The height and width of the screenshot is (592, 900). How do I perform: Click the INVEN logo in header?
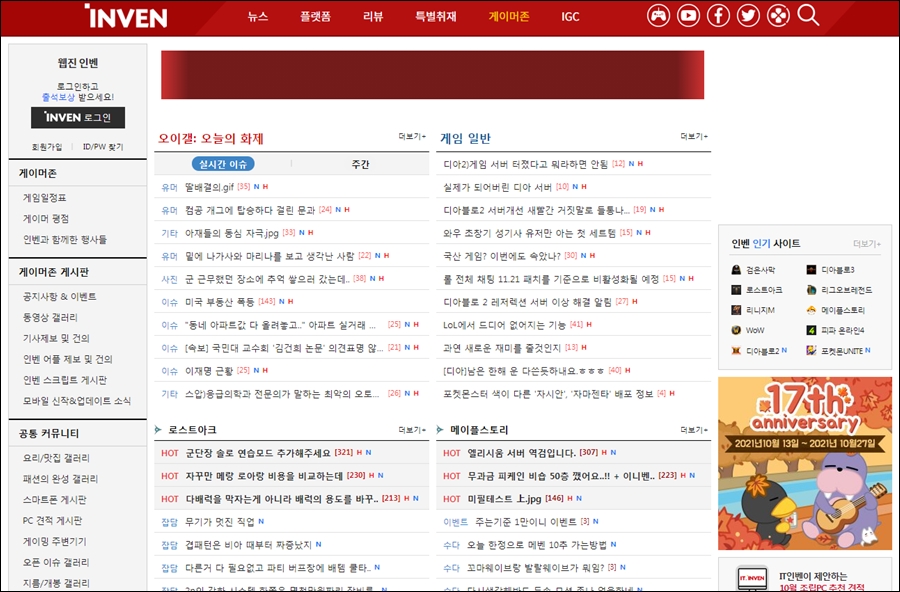126,16
